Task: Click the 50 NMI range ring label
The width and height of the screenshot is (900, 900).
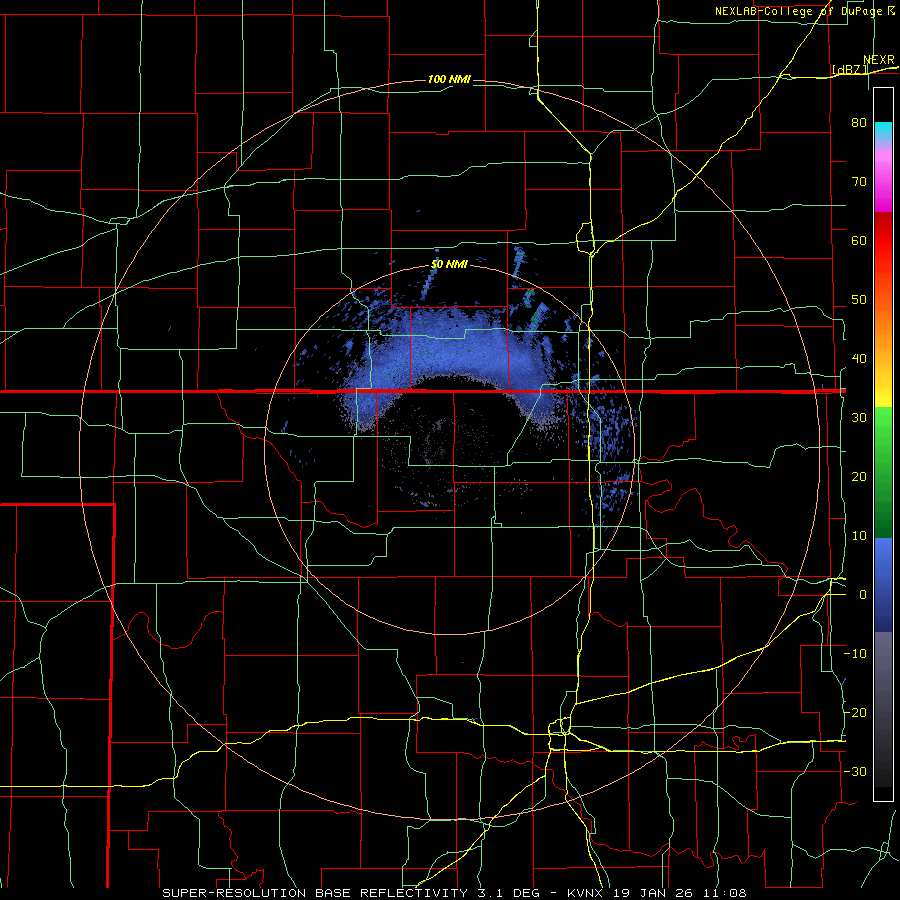Action: pos(449,264)
